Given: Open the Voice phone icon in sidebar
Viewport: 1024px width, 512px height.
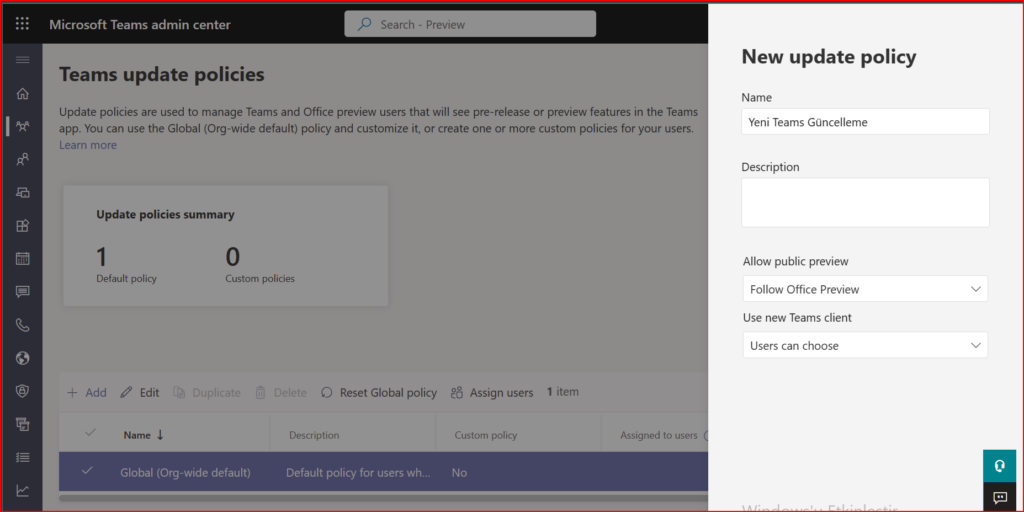Looking at the screenshot, I should [x=22, y=325].
